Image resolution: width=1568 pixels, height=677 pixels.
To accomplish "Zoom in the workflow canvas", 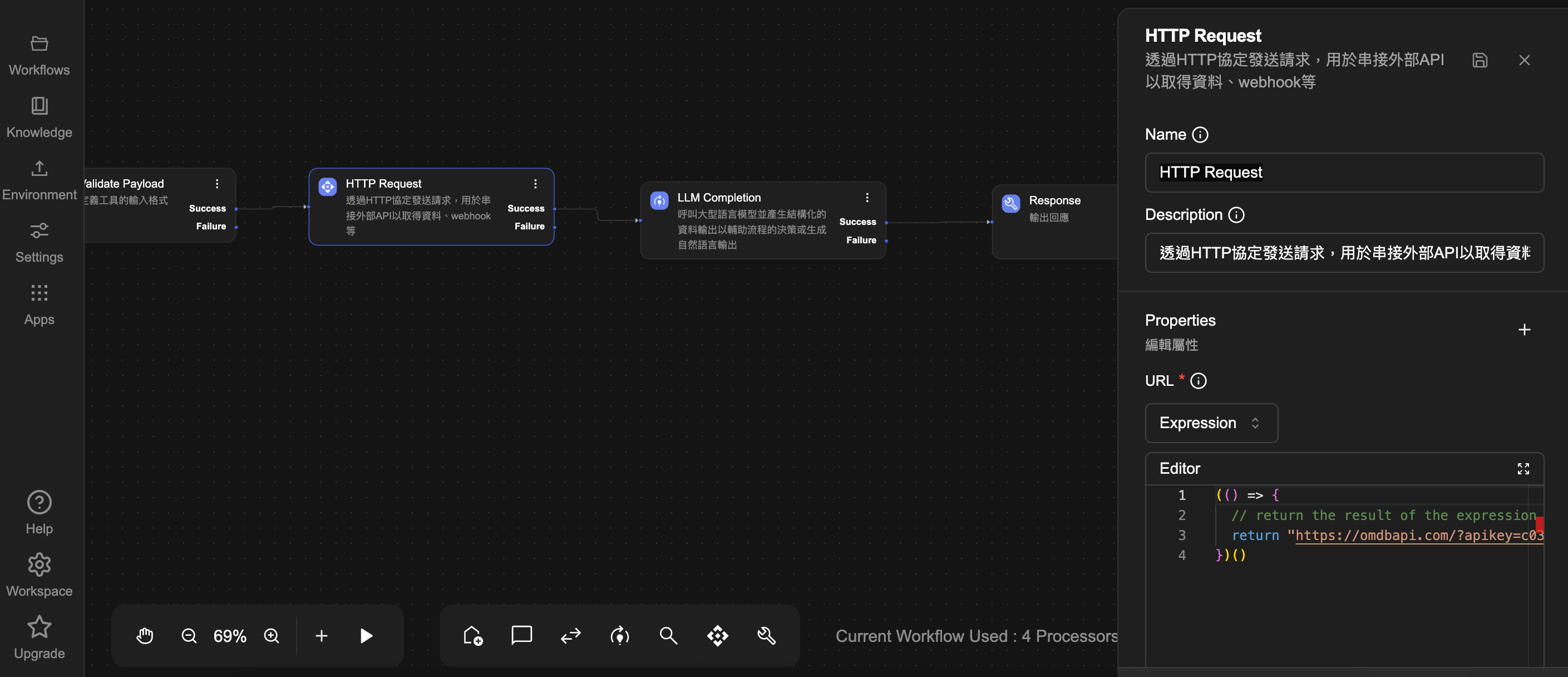I will pyautogui.click(x=272, y=636).
